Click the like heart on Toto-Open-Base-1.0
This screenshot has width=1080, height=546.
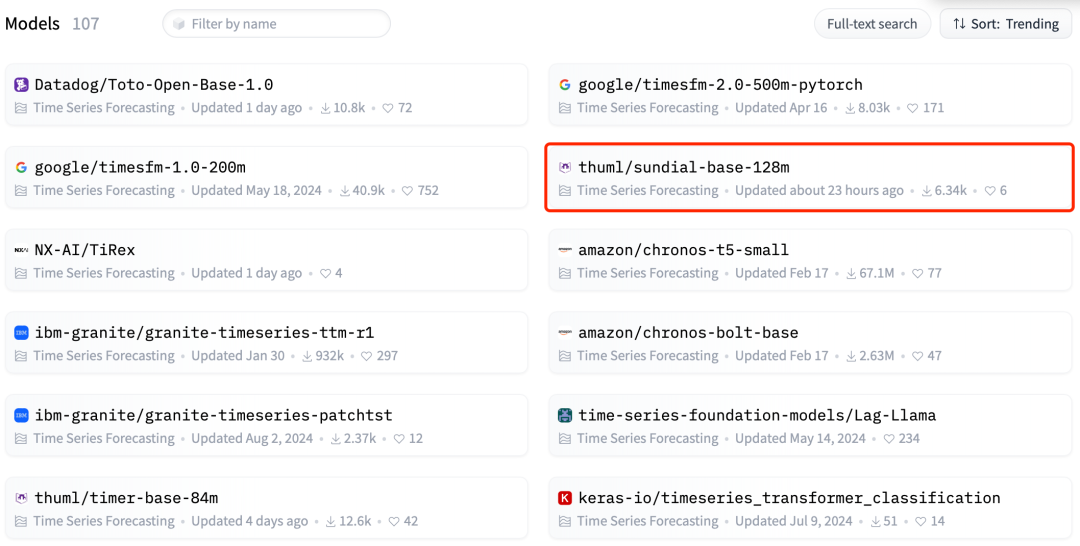click(388, 108)
